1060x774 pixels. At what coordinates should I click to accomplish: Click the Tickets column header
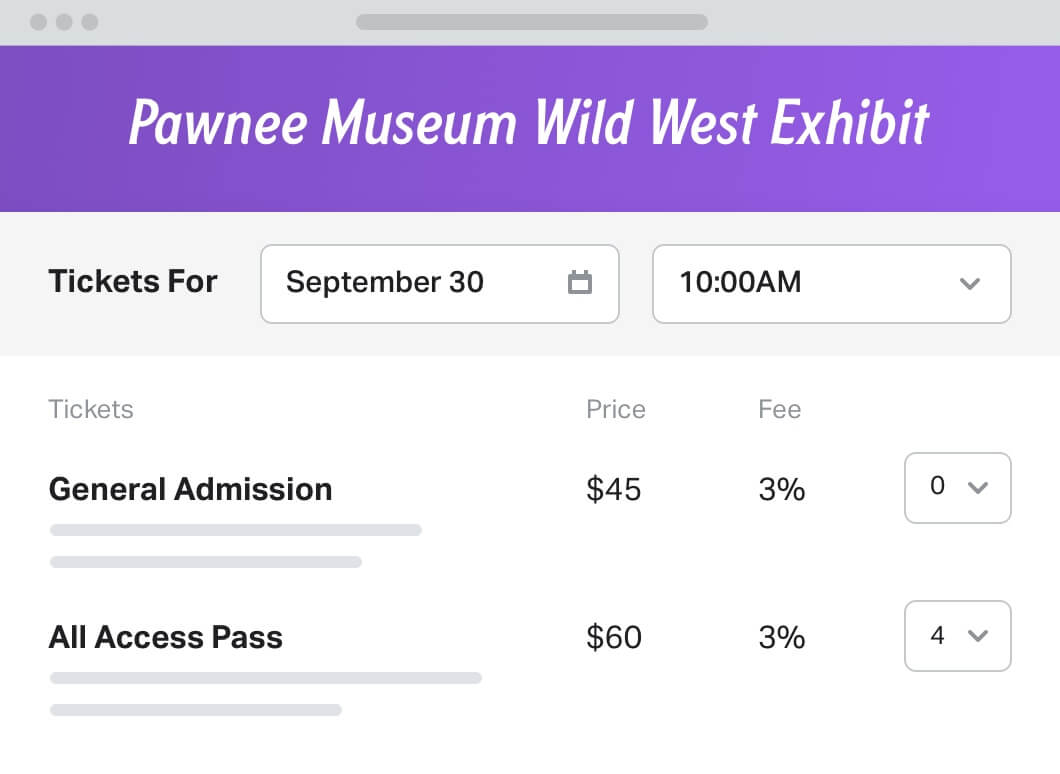90,409
